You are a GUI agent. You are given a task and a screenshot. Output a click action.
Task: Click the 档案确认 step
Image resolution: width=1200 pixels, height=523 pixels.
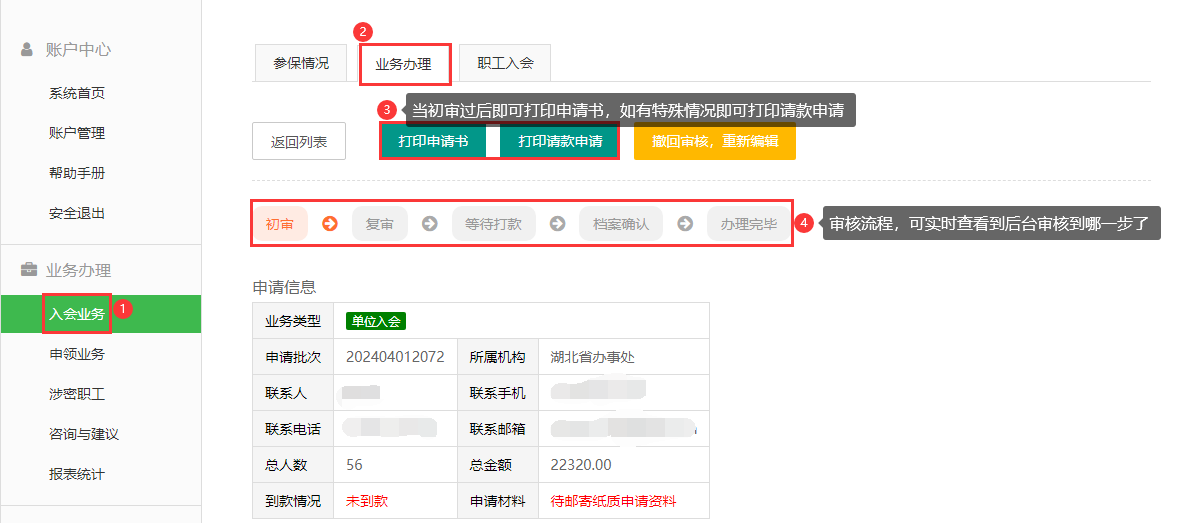click(x=621, y=224)
